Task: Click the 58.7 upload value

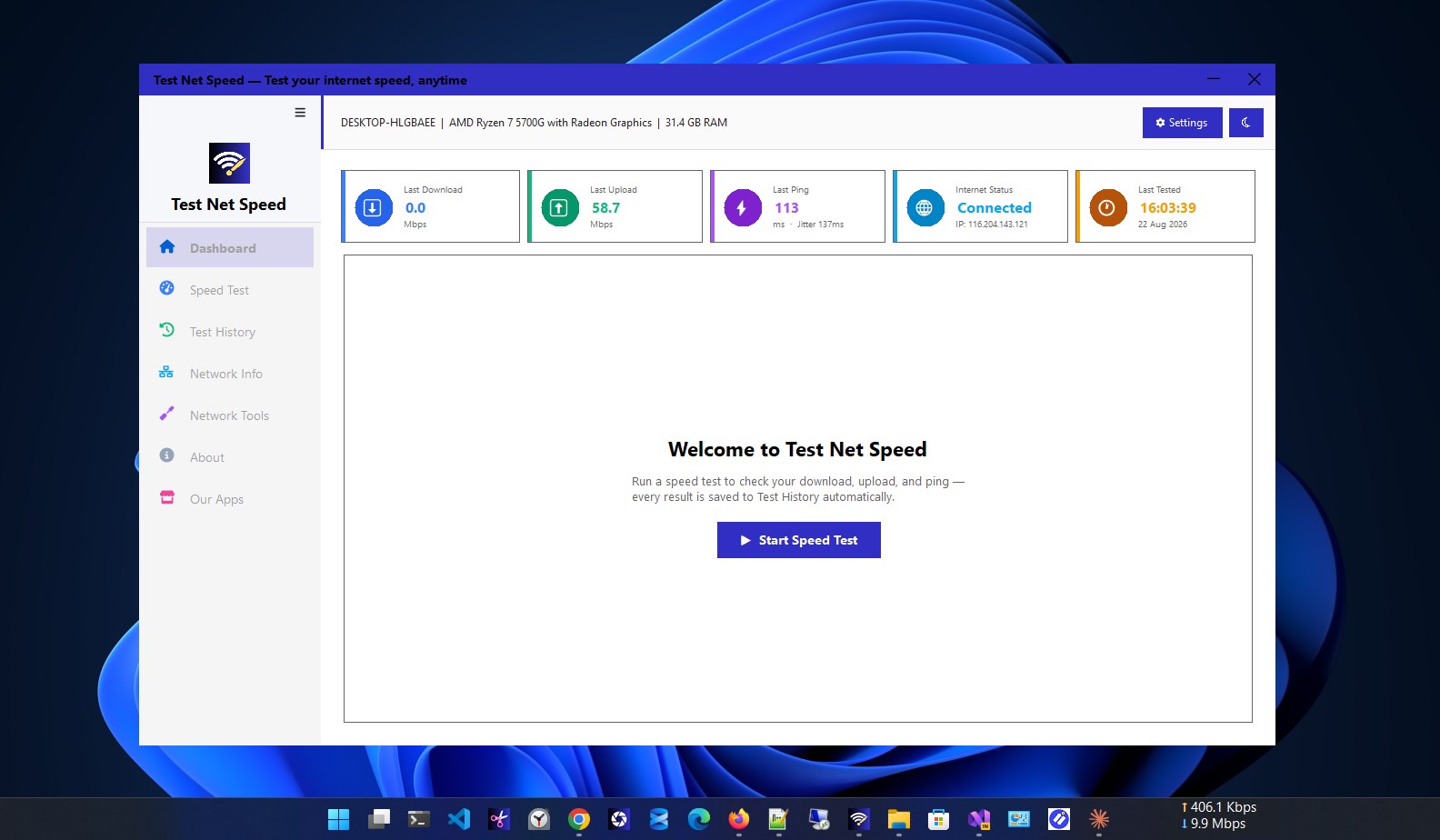Action: point(605,208)
